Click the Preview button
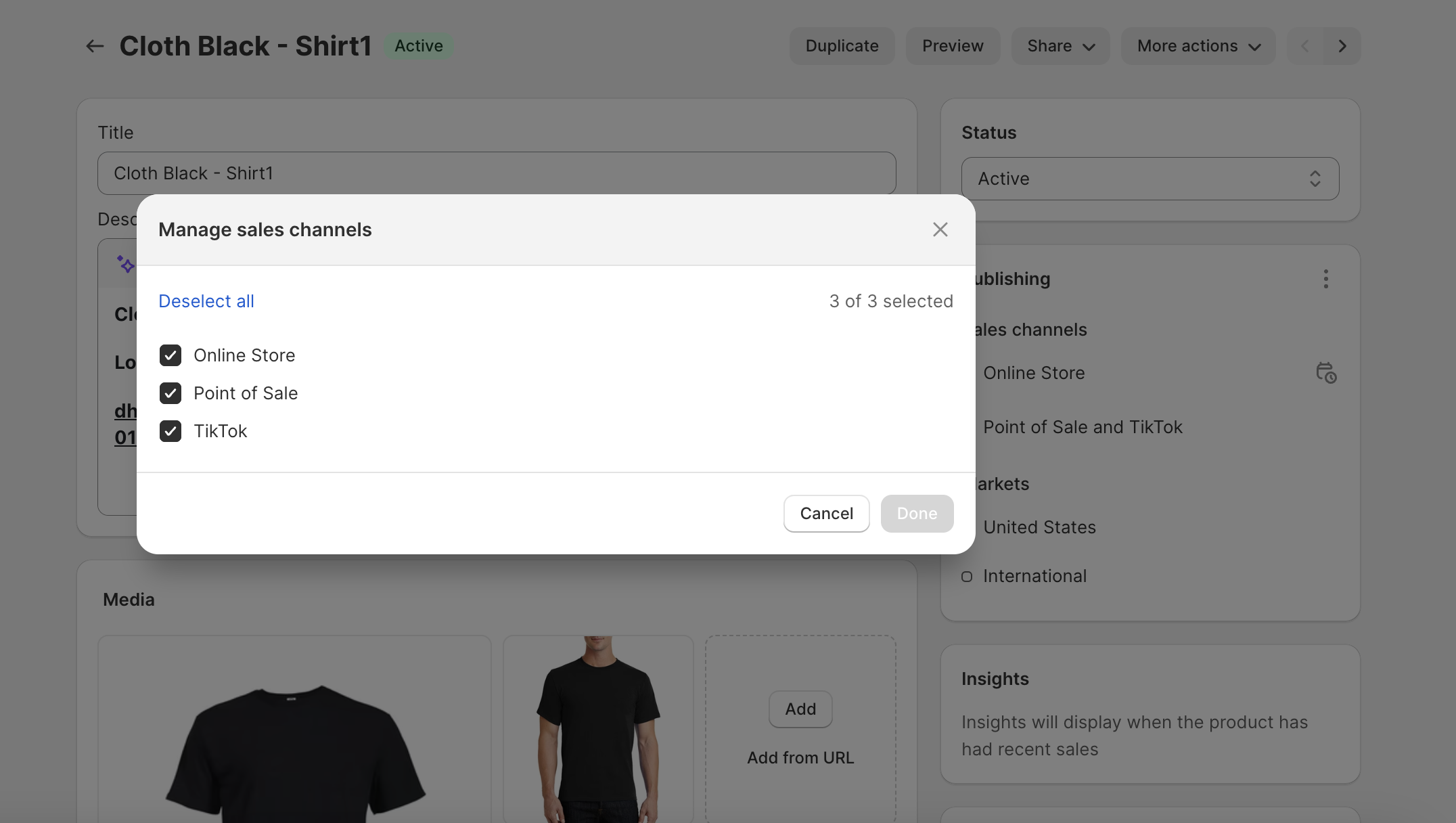1456x823 pixels. pyautogui.click(x=953, y=46)
